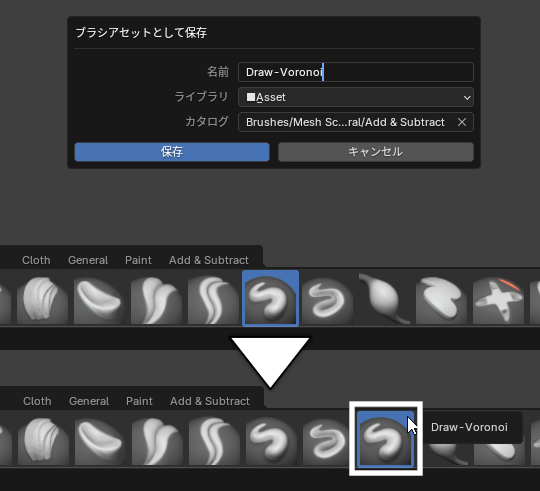
Task: Choose the Clay Strips brush in upper shelf
Action: [x=43, y=300]
